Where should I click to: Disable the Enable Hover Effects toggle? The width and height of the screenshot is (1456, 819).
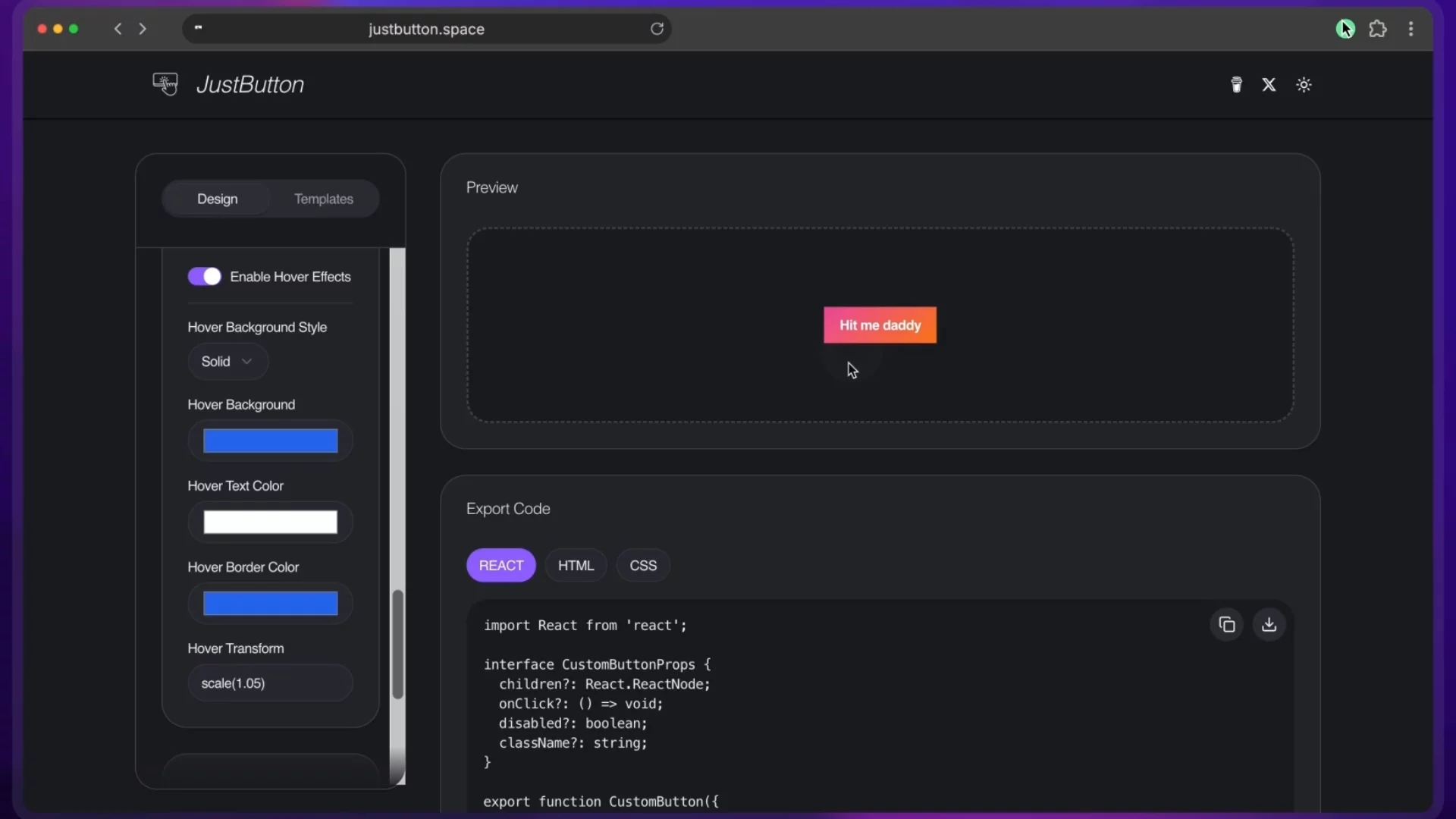(x=204, y=276)
